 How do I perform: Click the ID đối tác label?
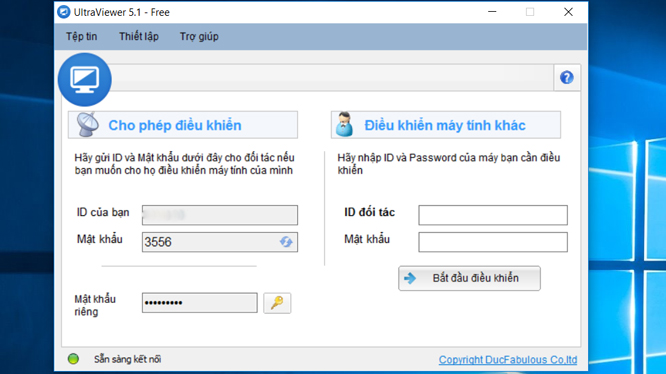click(369, 212)
